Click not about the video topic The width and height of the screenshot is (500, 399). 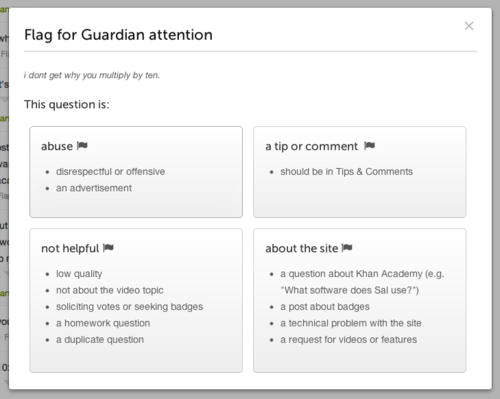pyautogui.click(x=110, y=290)
